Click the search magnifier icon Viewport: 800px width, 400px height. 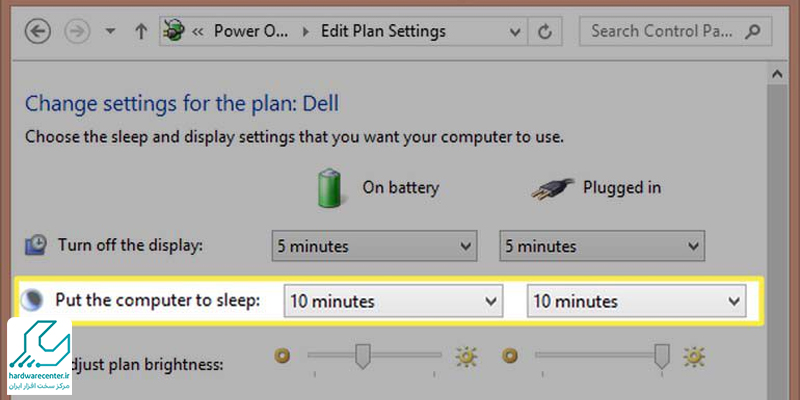coord(752,32)
